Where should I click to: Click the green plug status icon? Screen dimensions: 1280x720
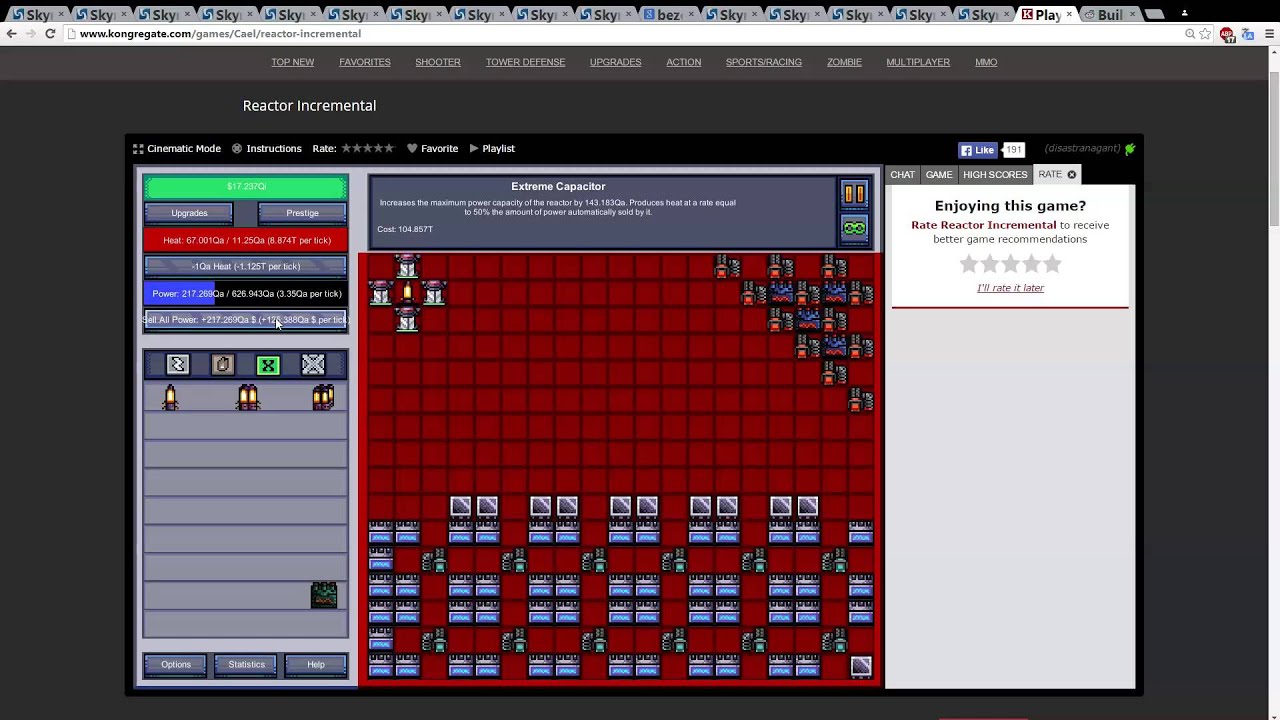pyautogui.click(x=1130, y=149)
